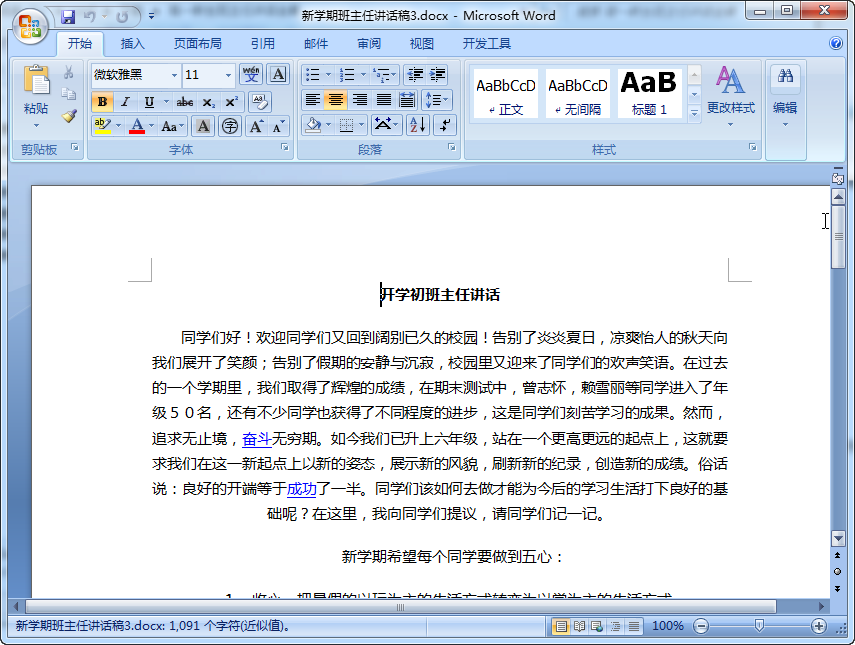Switch to the 插入 tab

133,44
